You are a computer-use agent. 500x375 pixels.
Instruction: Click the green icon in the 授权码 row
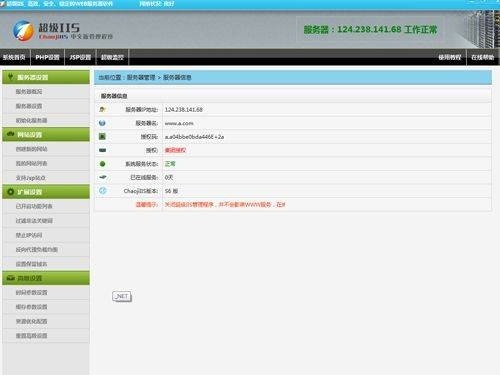[102, 136]
